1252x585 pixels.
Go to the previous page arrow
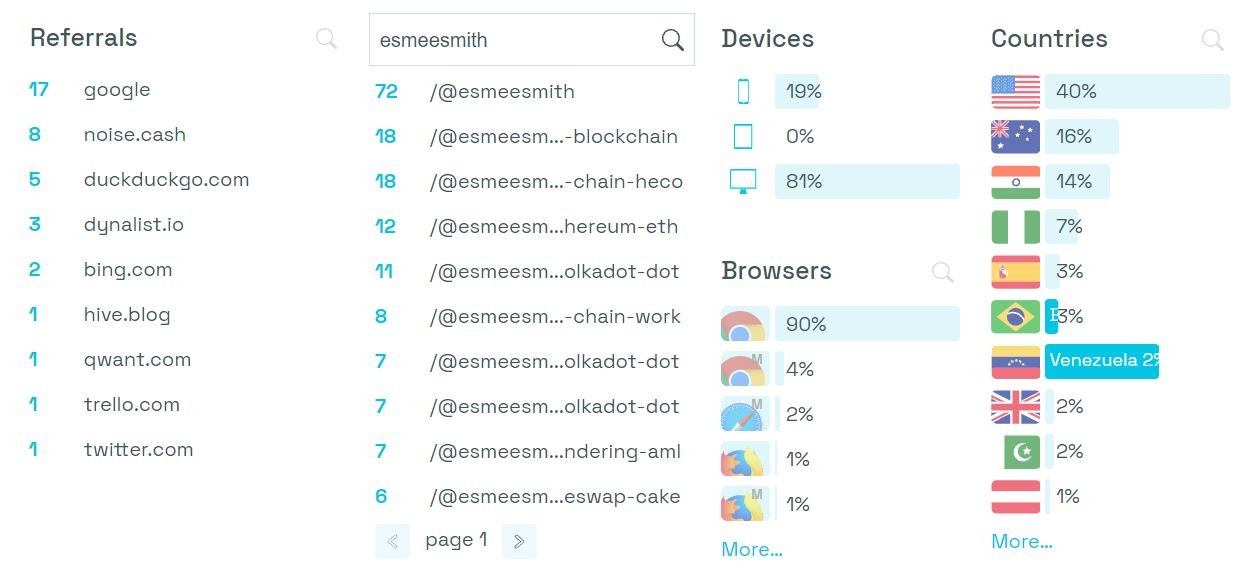click(x=392, y=541)
